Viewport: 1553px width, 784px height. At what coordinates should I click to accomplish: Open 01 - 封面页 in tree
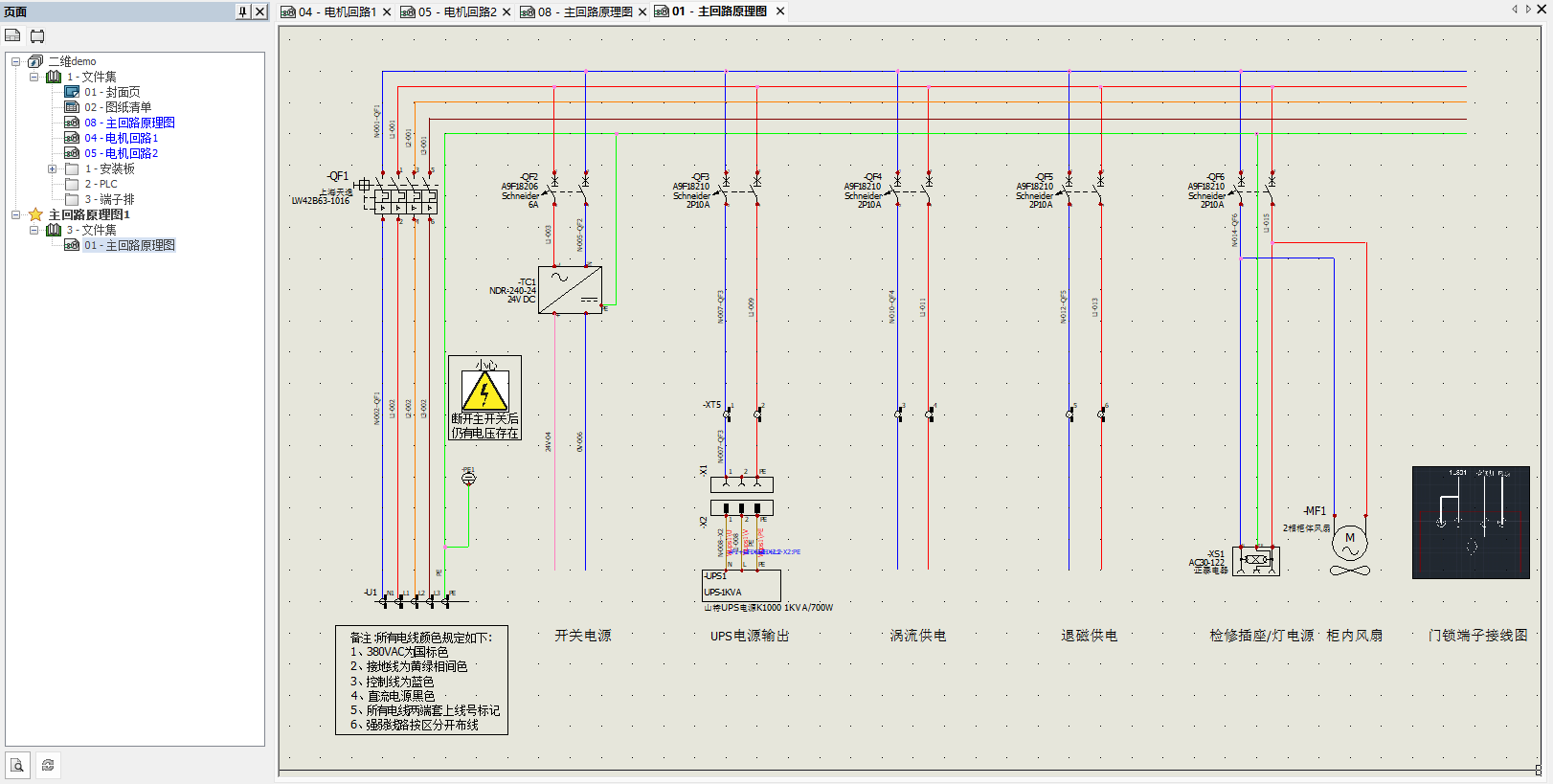112,92
